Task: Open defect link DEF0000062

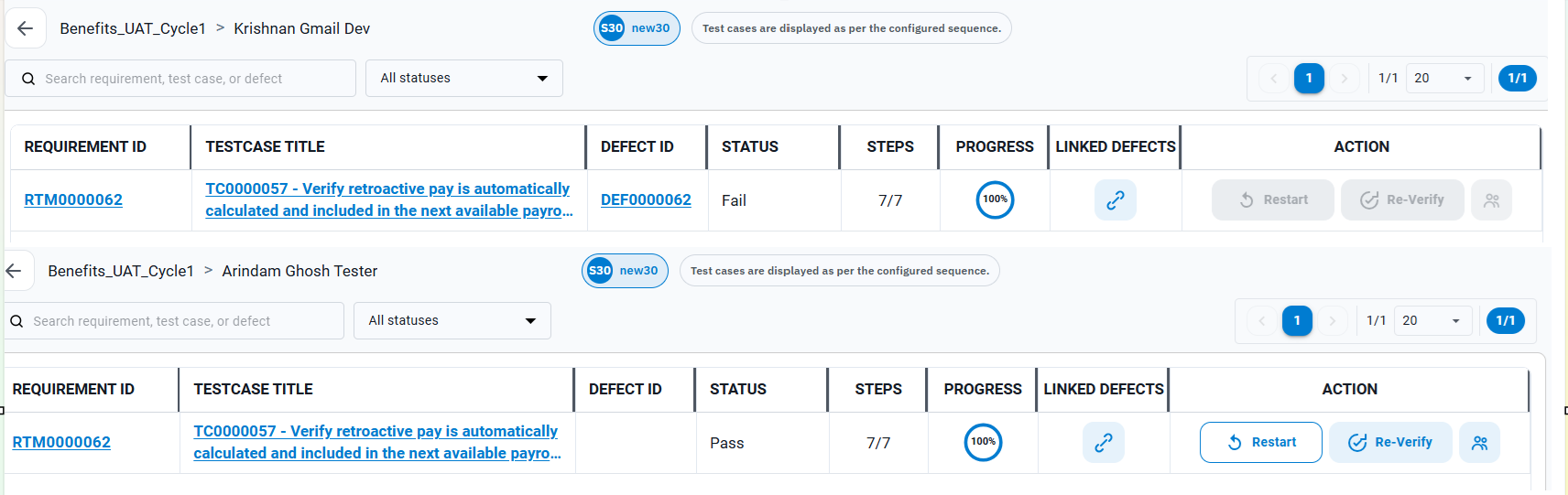Action: coord(646,199)
